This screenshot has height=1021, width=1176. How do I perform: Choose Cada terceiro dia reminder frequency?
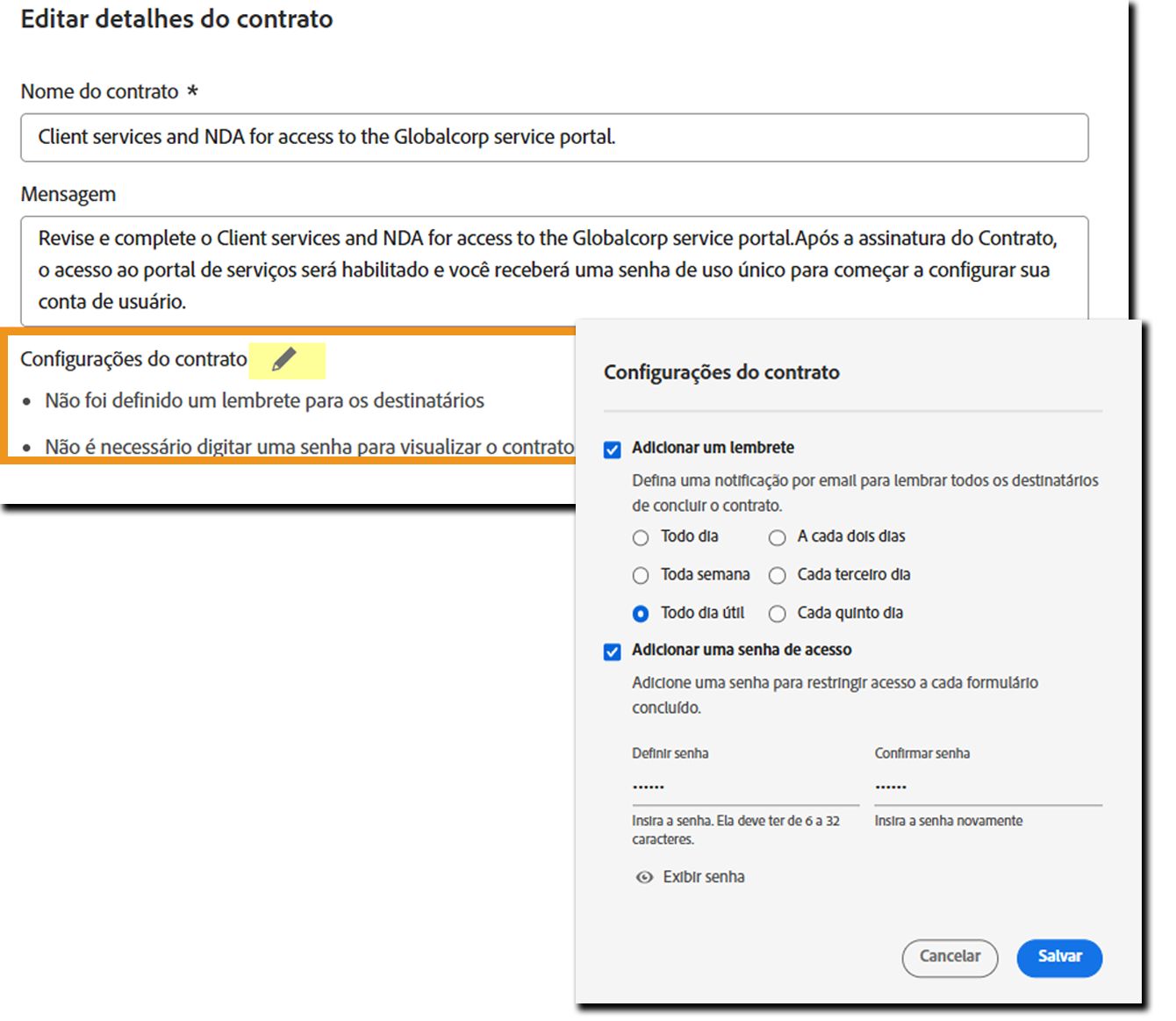777,576
